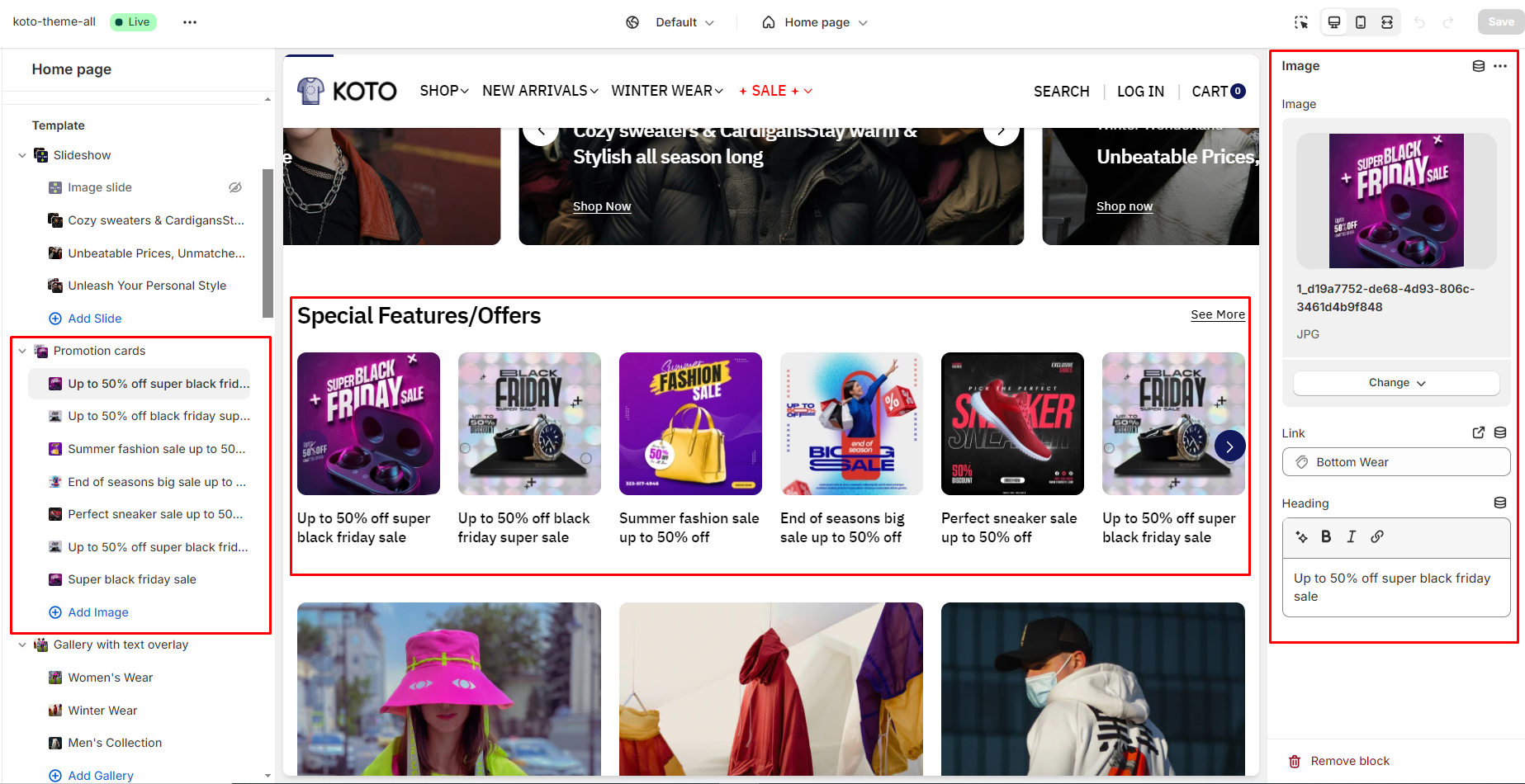Collapse the Slideshow section

tap(22, 155)
